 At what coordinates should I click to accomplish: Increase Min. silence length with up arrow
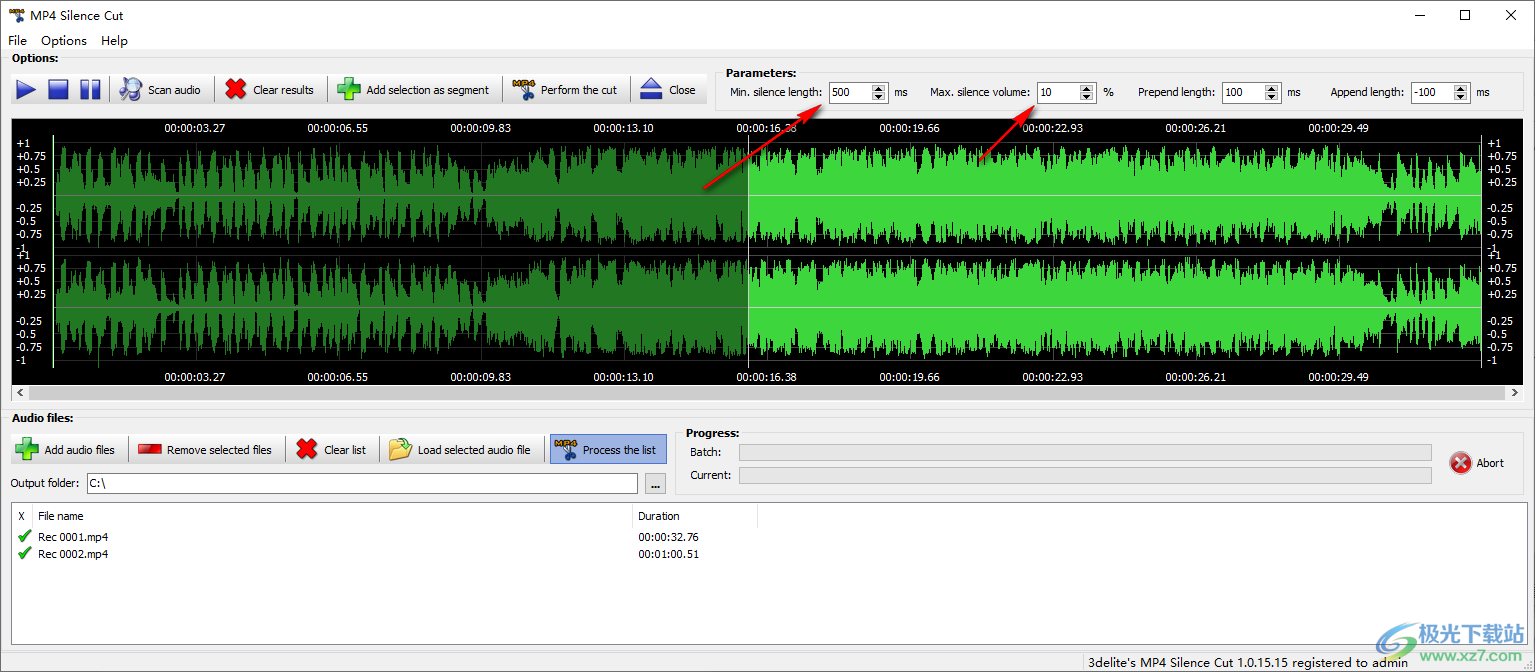(879, 88)
